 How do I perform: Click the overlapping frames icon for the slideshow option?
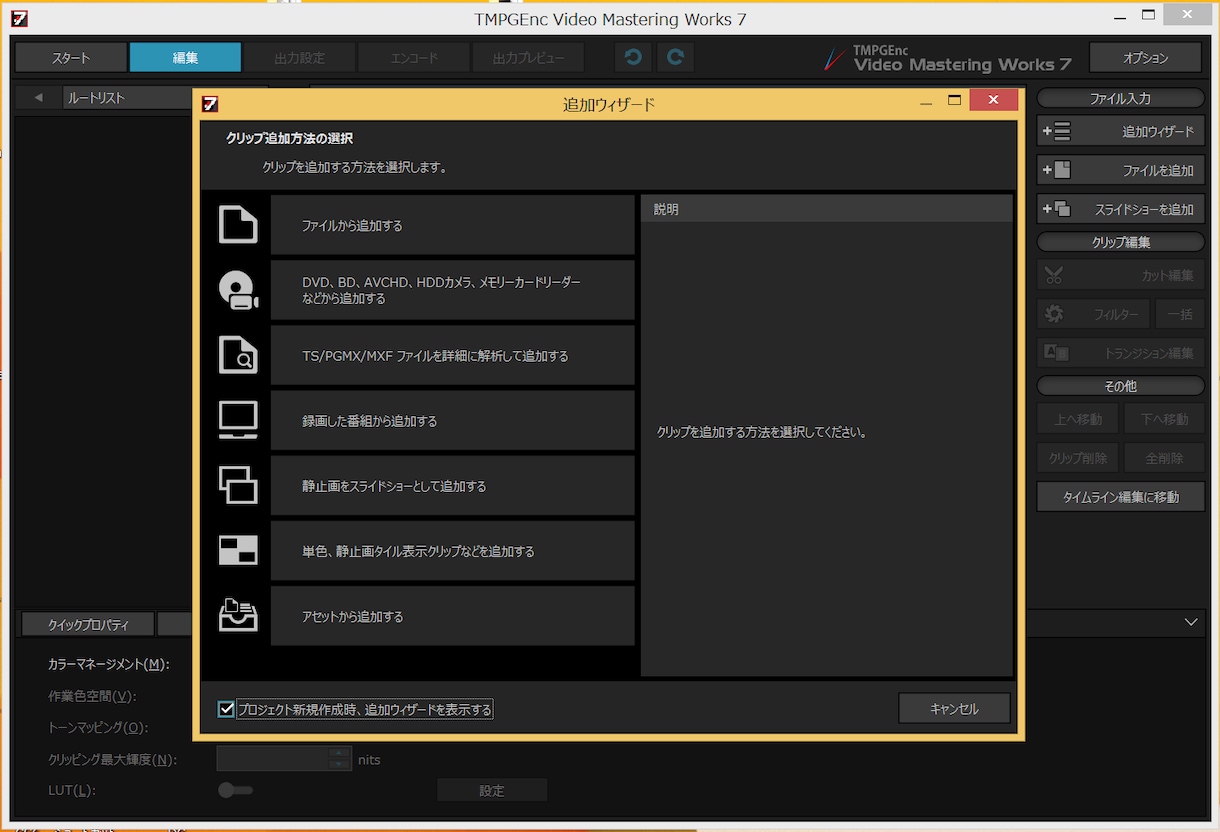coord(238,486)
